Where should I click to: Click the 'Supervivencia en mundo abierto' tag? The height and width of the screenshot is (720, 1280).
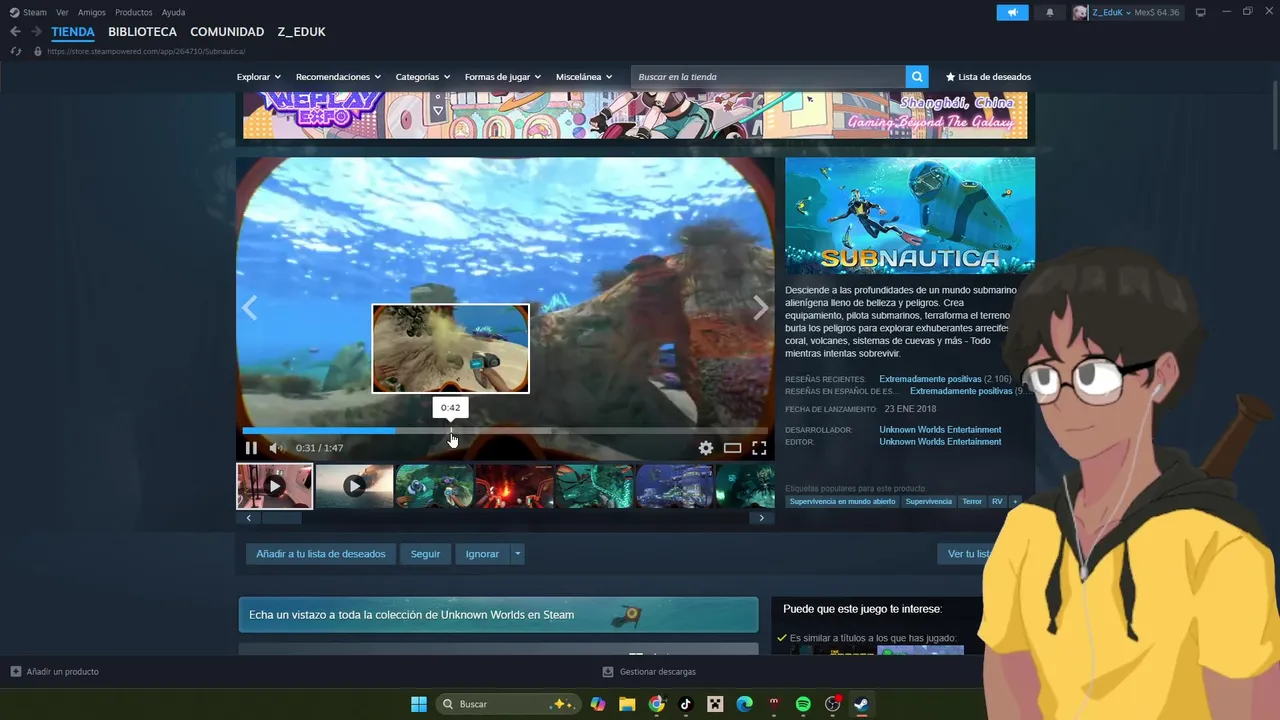842,501
